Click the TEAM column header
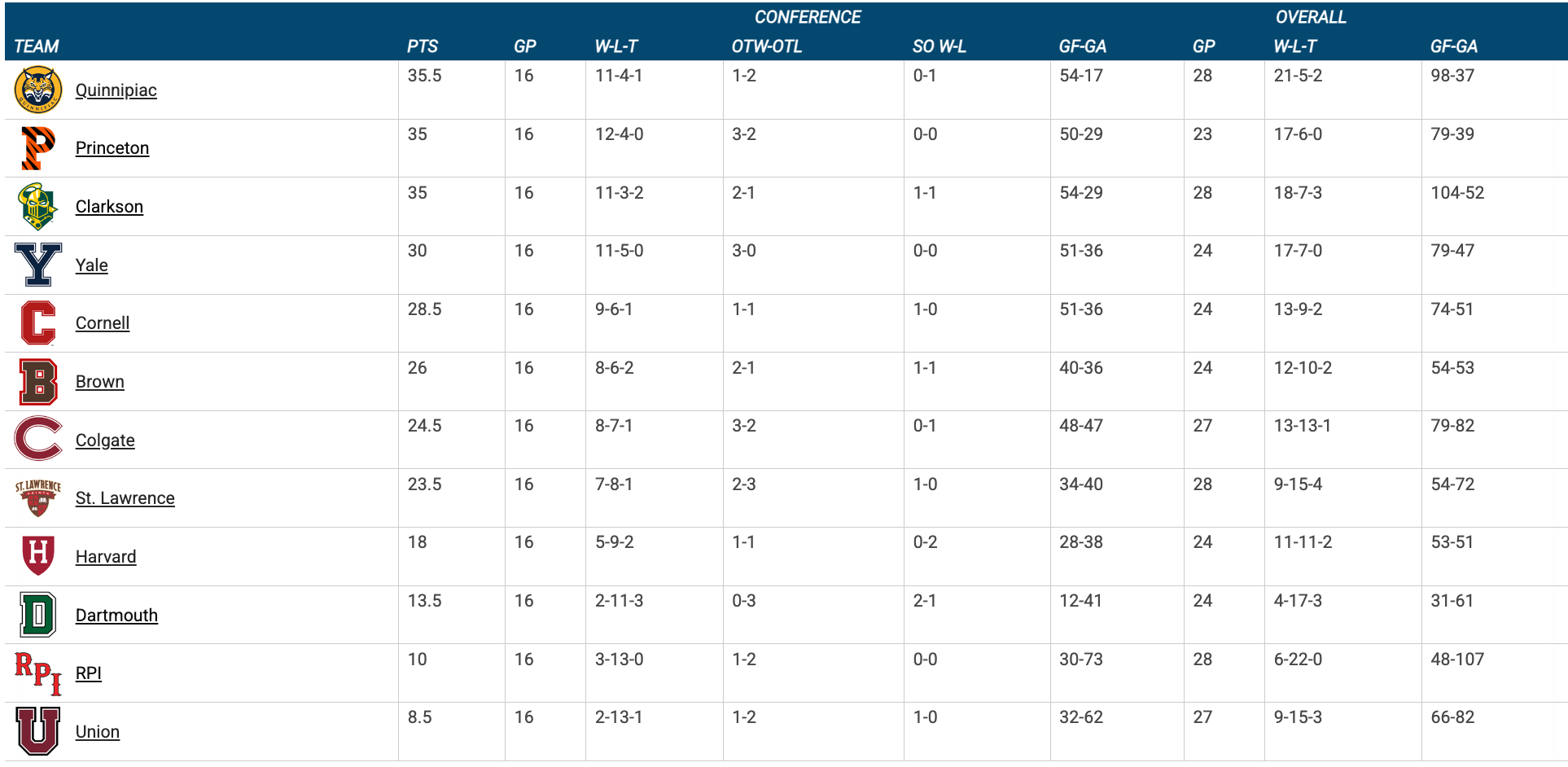Screen dimensions: 1568x767 pyautogui.click(x=37, y=46)
